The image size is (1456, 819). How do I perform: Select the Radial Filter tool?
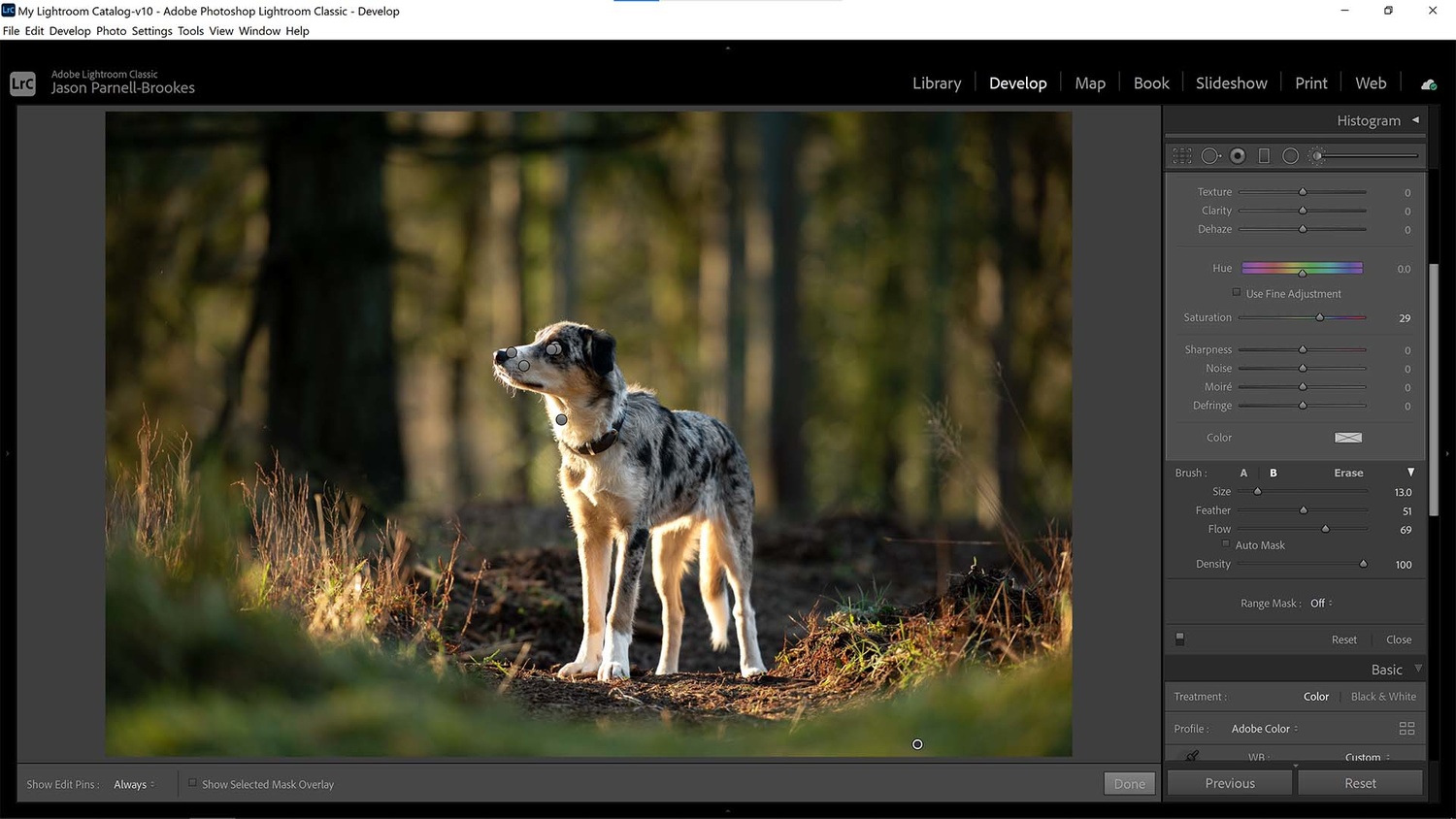tap(1290, 155)
